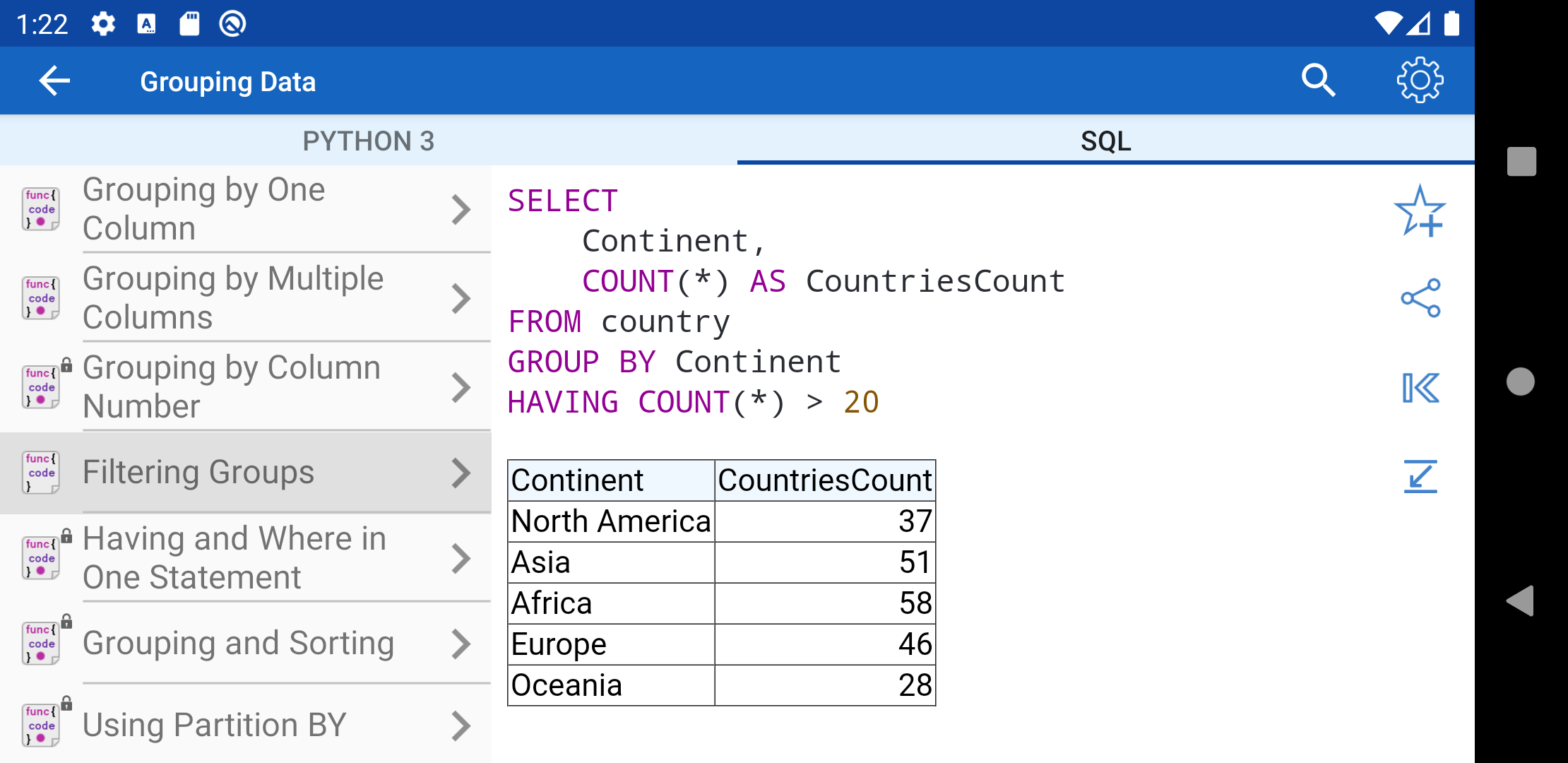Click Asia table cell
The height and width of the screenshot is (763, 1568).
(x=612, y=562)
